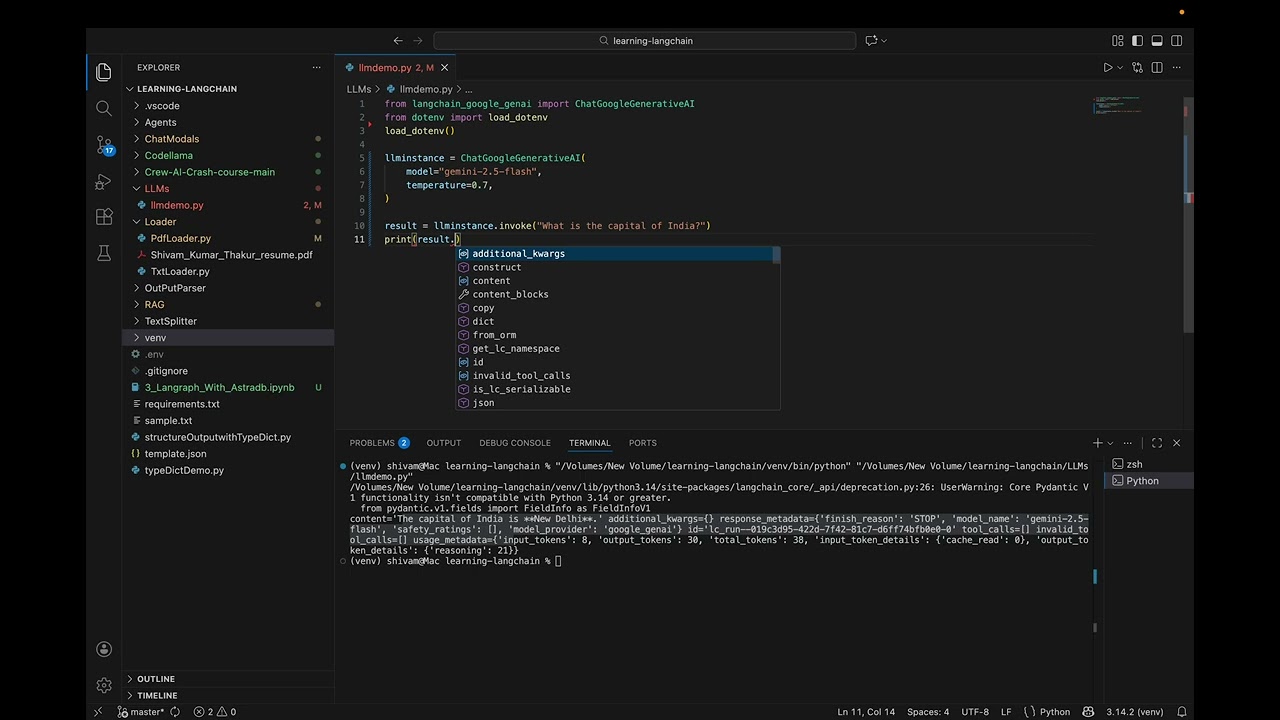
Task: Switch to the DEBUG CONSOLE tab
Action: [514, 443]
